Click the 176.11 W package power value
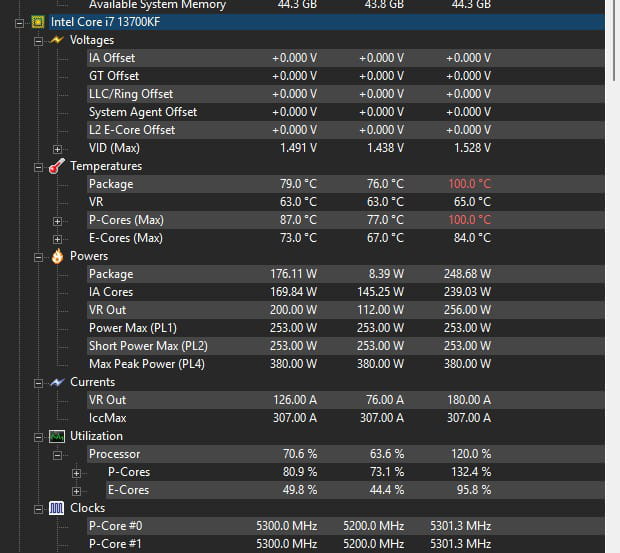620x553 pixels. (293, 274)
